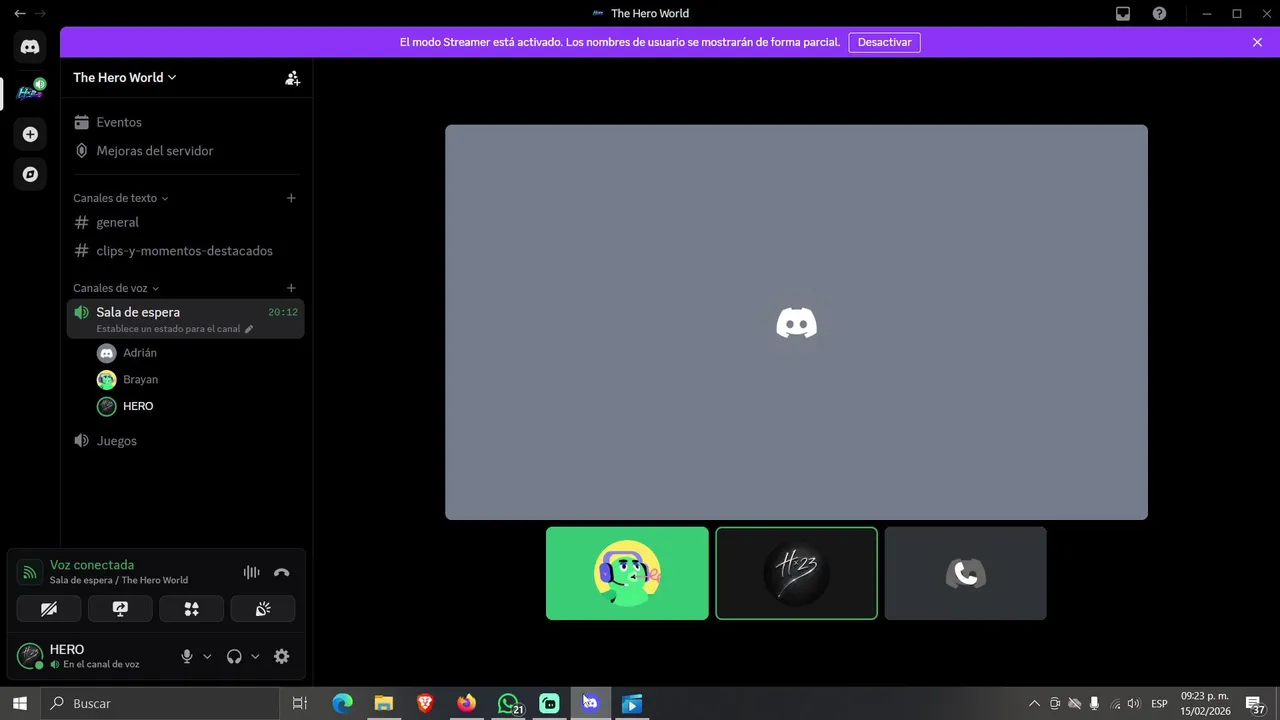The image size is (1280, 720).
Task: Click the taskbar Buscar search box
Action: pos(160,703)
